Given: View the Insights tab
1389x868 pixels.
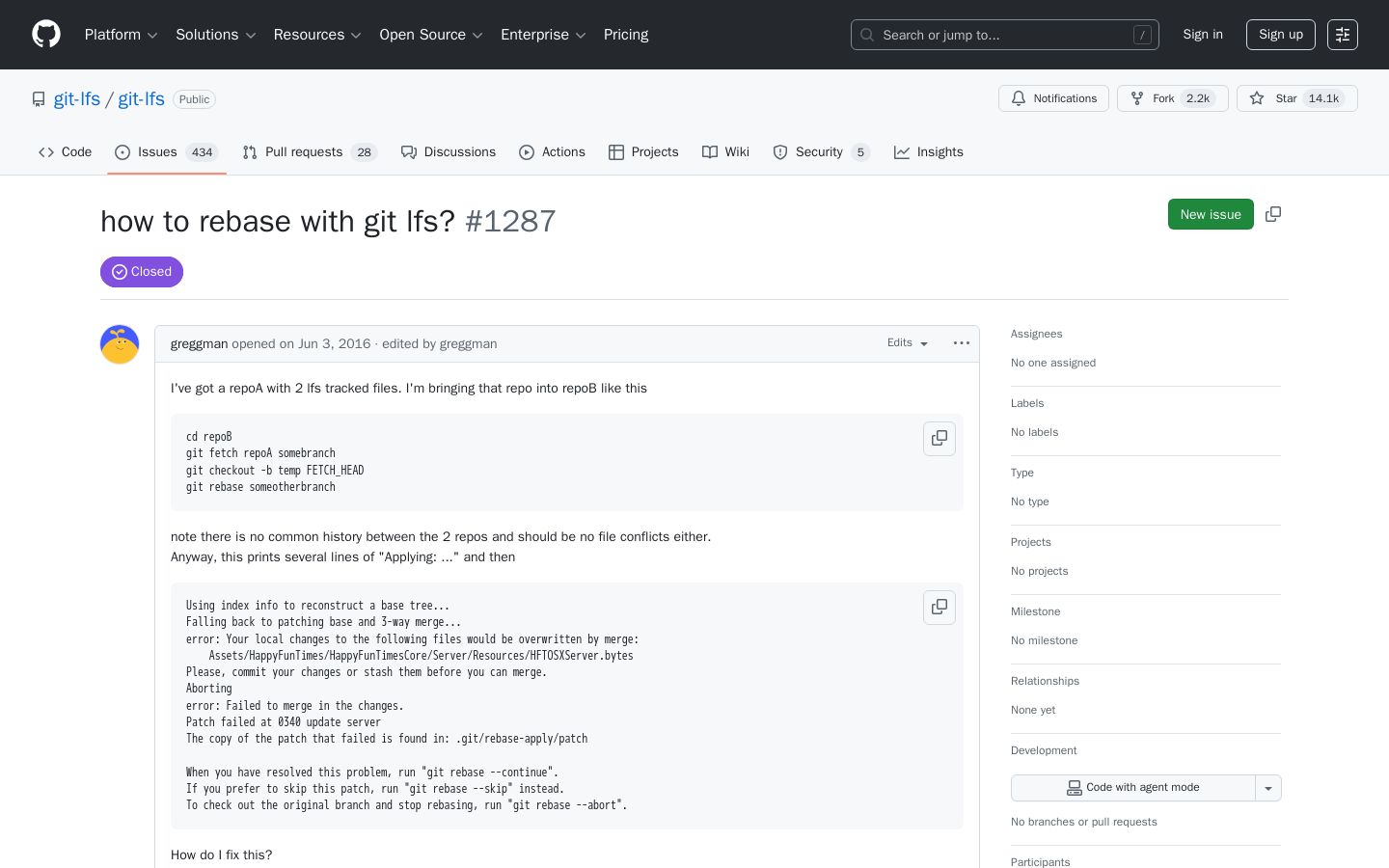Looking at the screenshot, I should 929,152.
